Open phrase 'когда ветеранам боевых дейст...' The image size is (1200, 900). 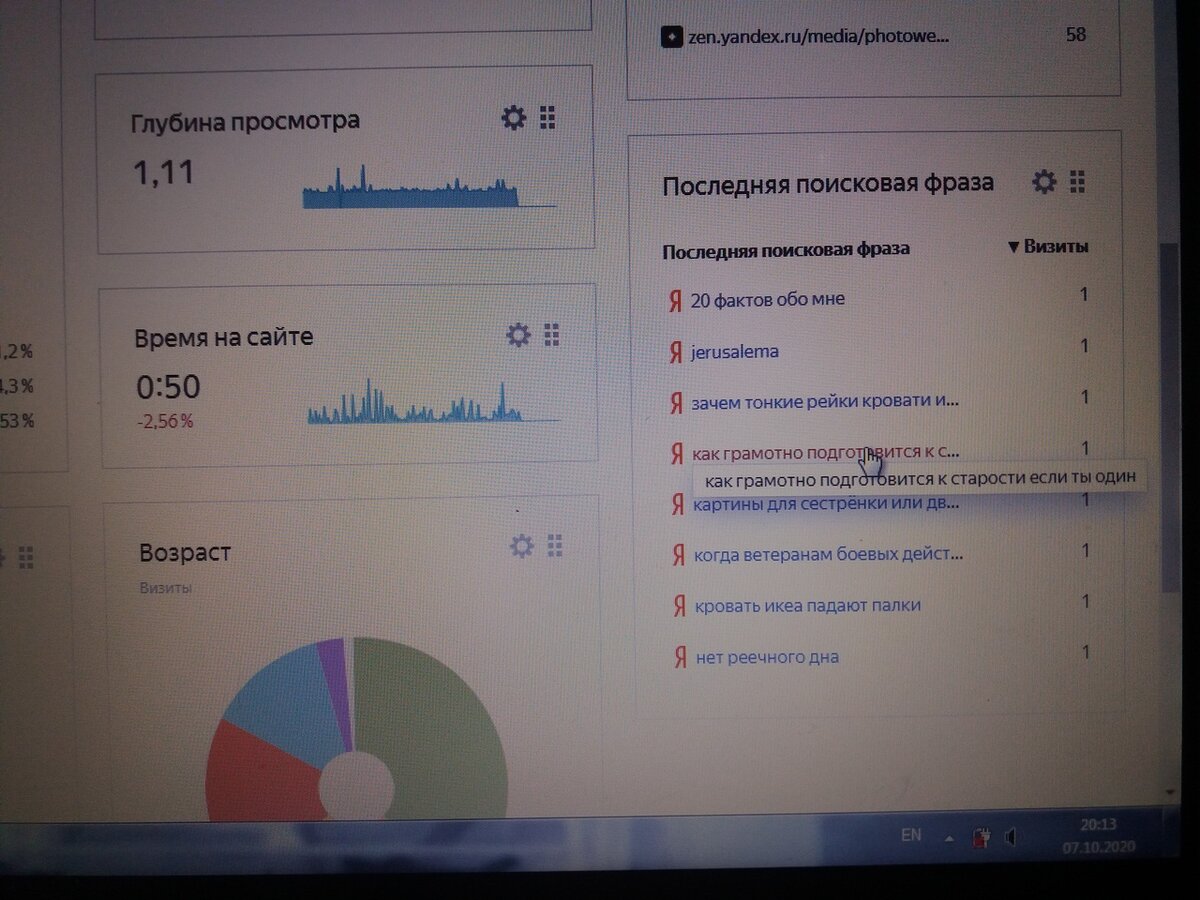pyautogui.click(x=829, y=553)
